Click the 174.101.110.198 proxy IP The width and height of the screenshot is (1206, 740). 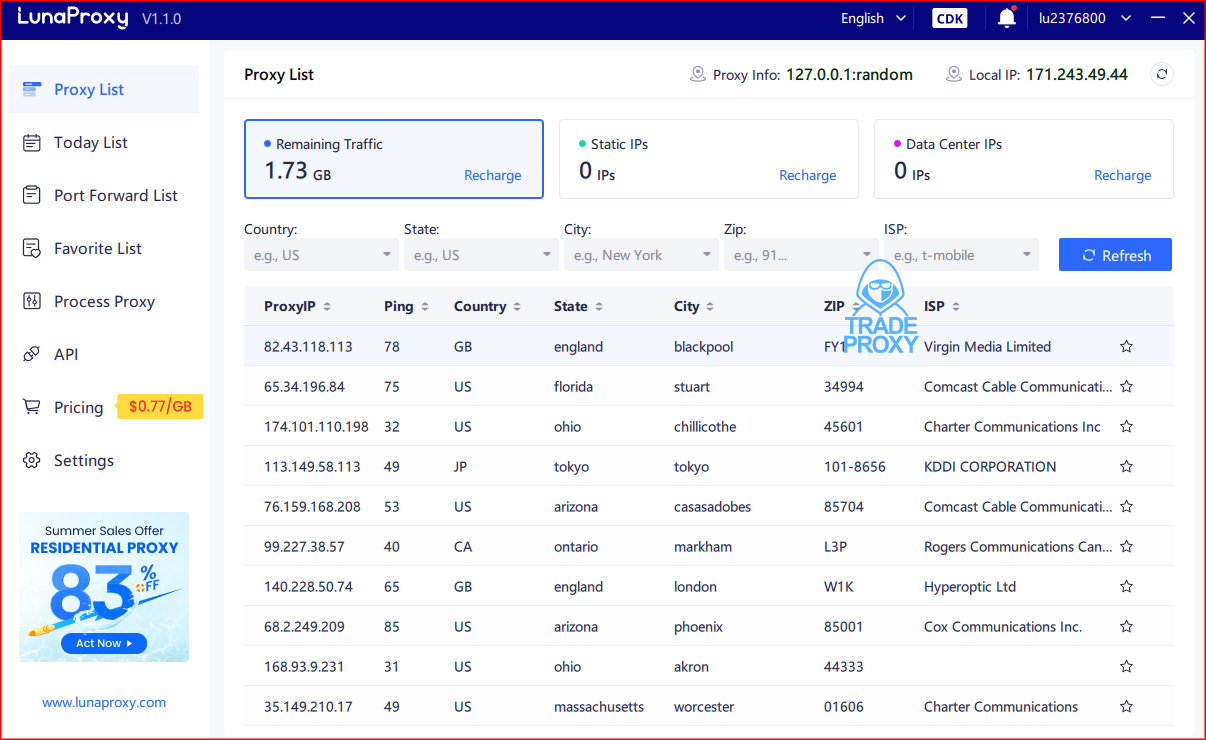316,427
